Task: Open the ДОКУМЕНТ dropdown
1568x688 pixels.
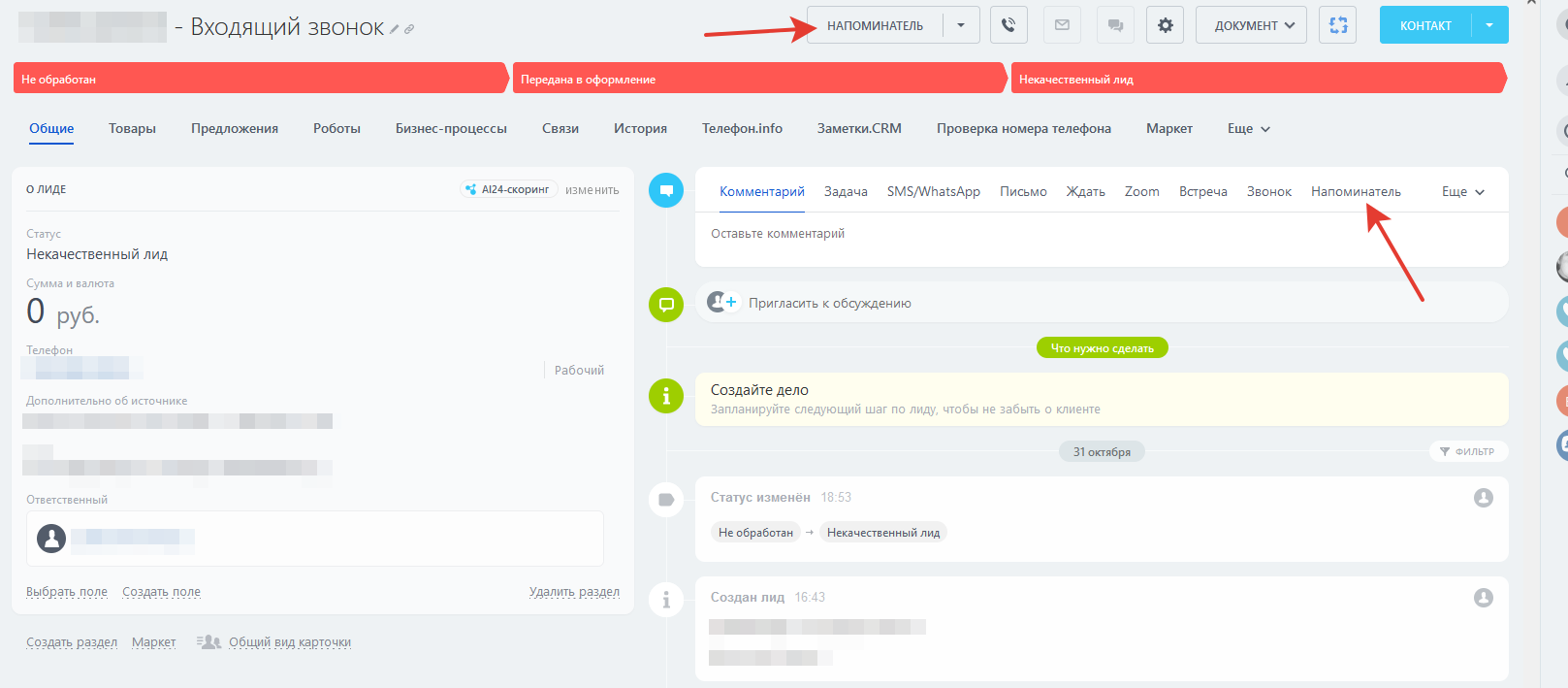Action: (x=1251, y=25)
